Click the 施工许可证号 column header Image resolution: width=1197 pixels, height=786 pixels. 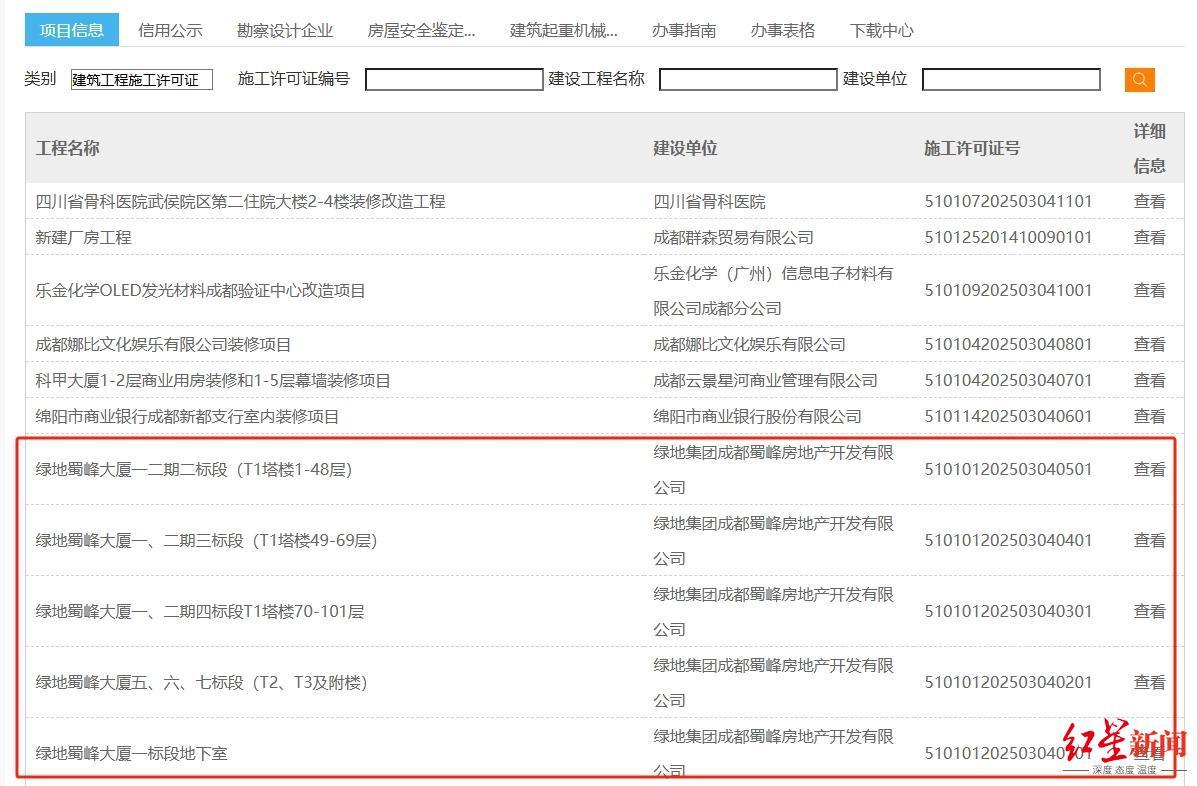point(972,148)
